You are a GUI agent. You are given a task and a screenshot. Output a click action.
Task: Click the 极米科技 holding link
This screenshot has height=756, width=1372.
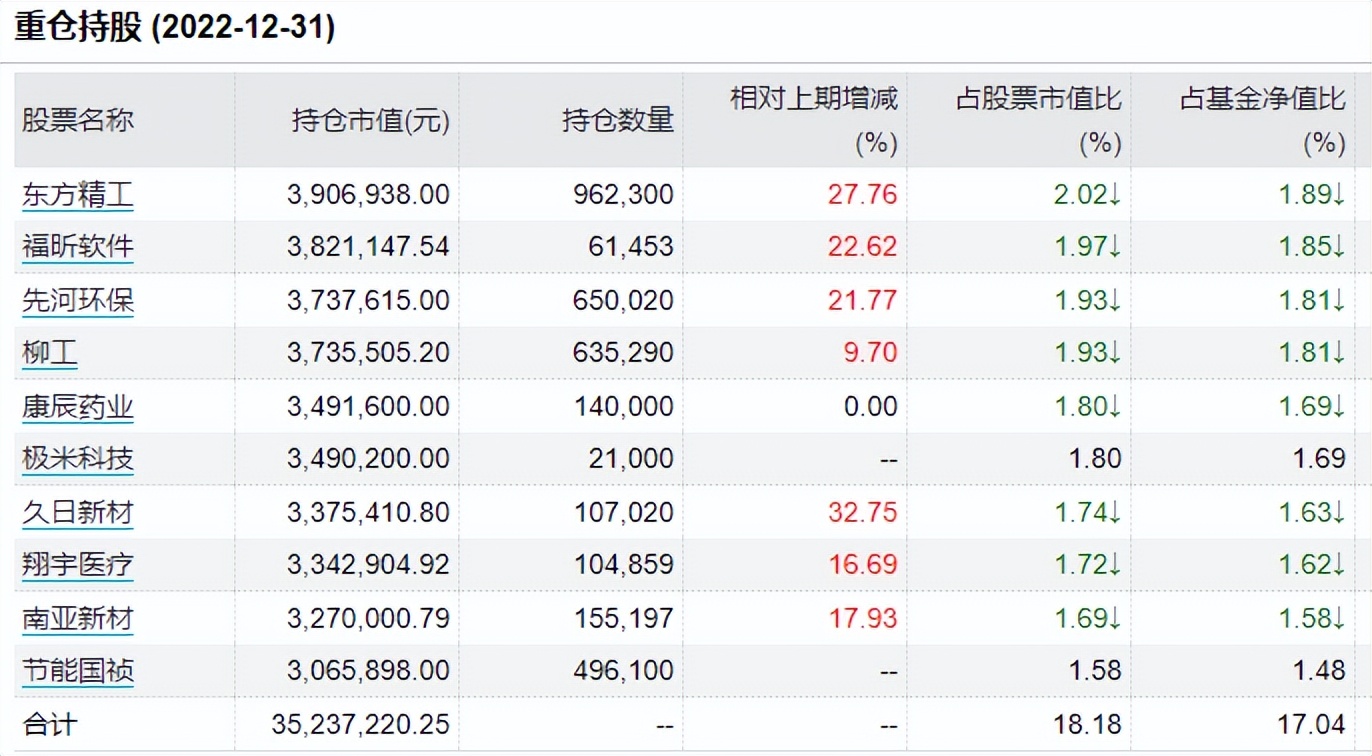click(x=76, y=459)
